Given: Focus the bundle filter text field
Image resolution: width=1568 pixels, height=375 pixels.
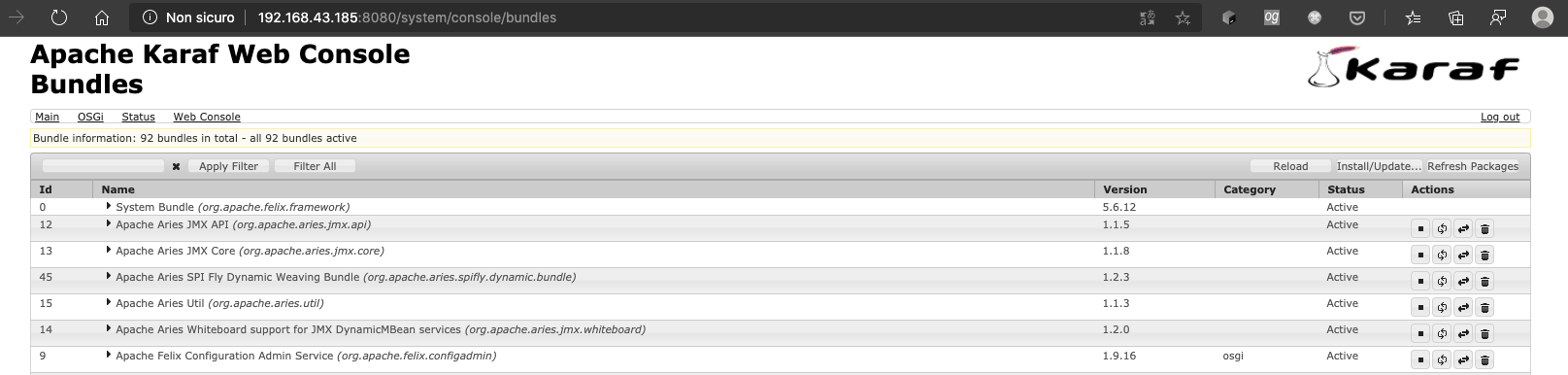Looking at the screenshot, I should tap(103, 166).
